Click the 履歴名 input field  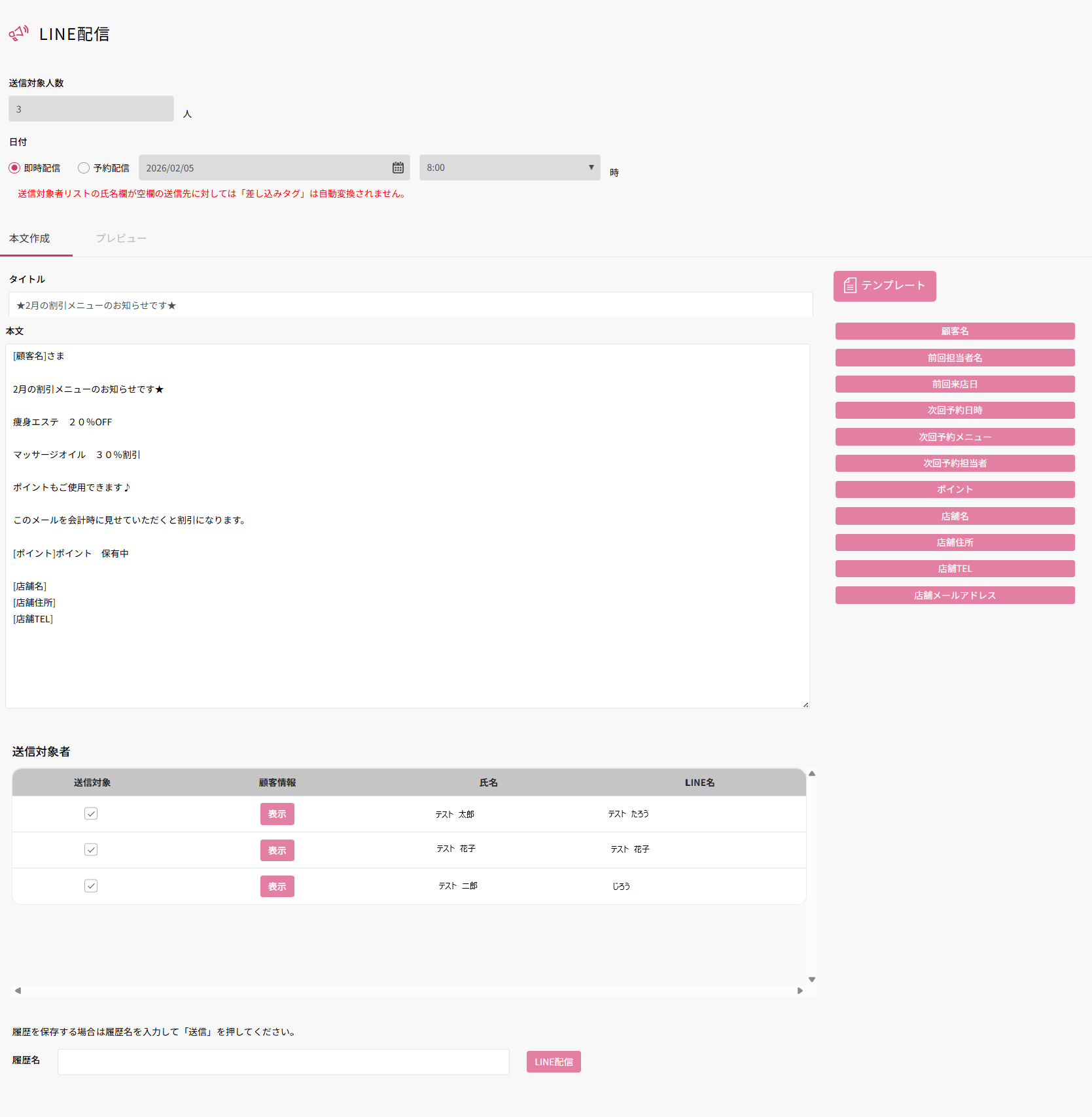click(x=283, y=1061)
